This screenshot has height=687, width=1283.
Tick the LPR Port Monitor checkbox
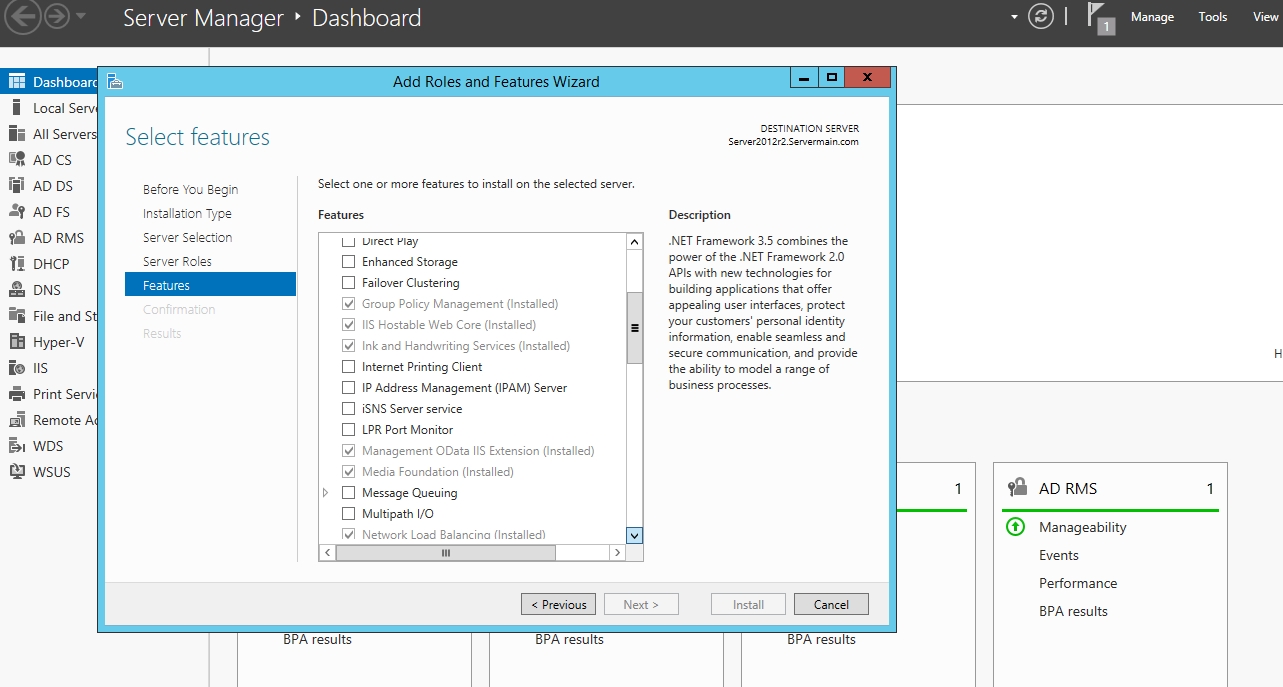click(348, 430)
